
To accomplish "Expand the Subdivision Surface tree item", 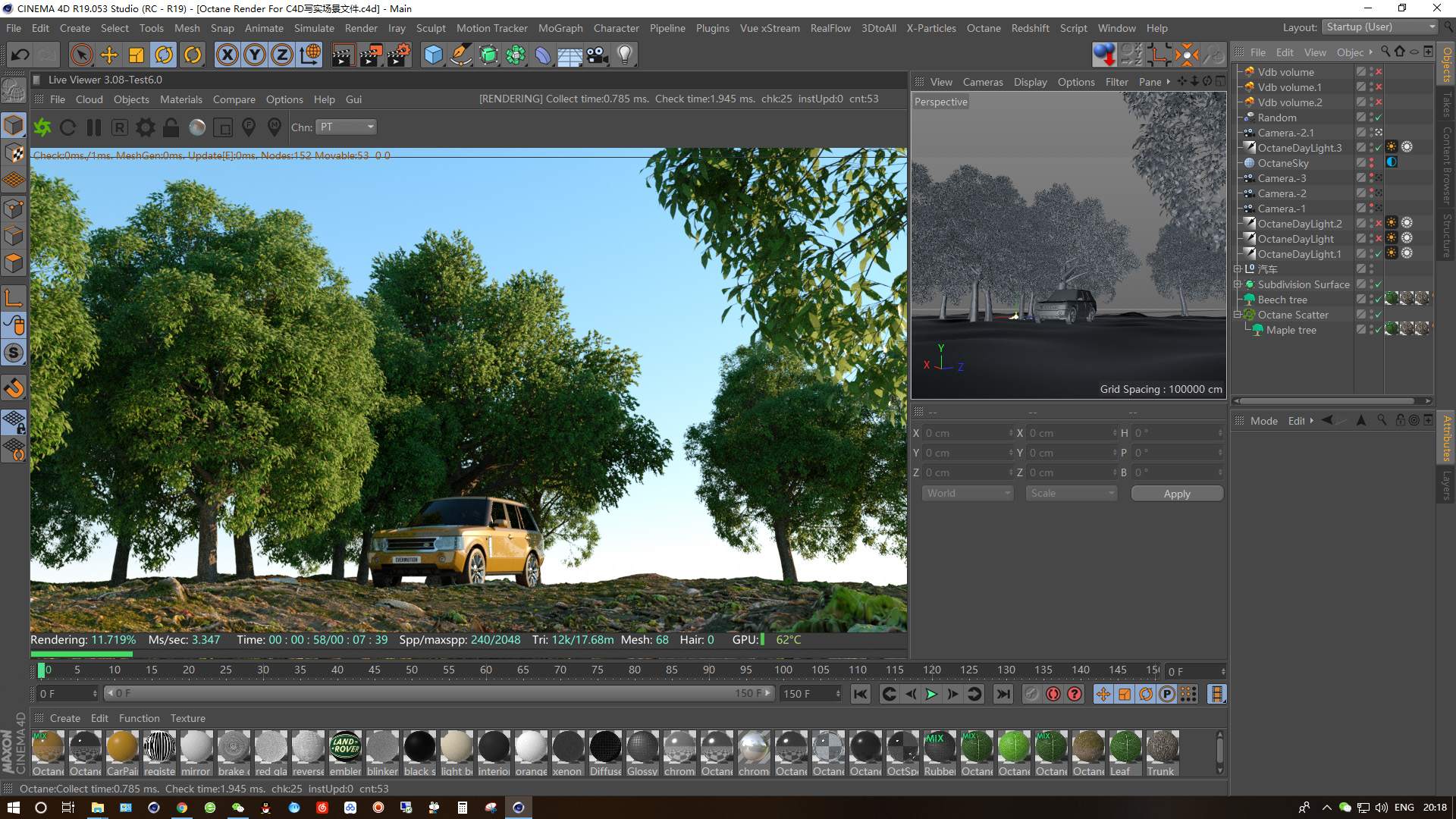I will [1238, 284].
